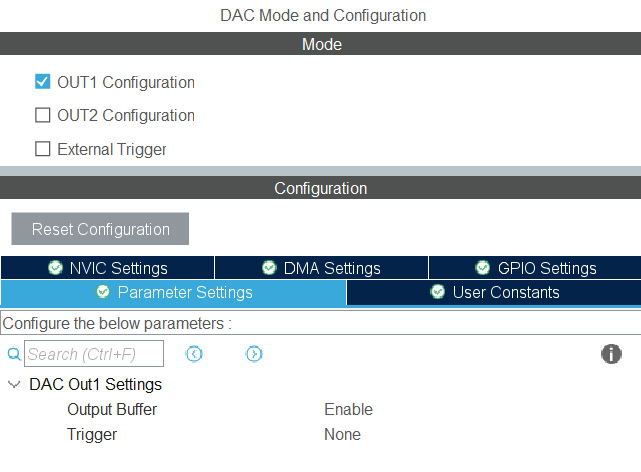Enable External Trigger checkbox
This screenshot has height=472, width=641.
pos(43,149)
